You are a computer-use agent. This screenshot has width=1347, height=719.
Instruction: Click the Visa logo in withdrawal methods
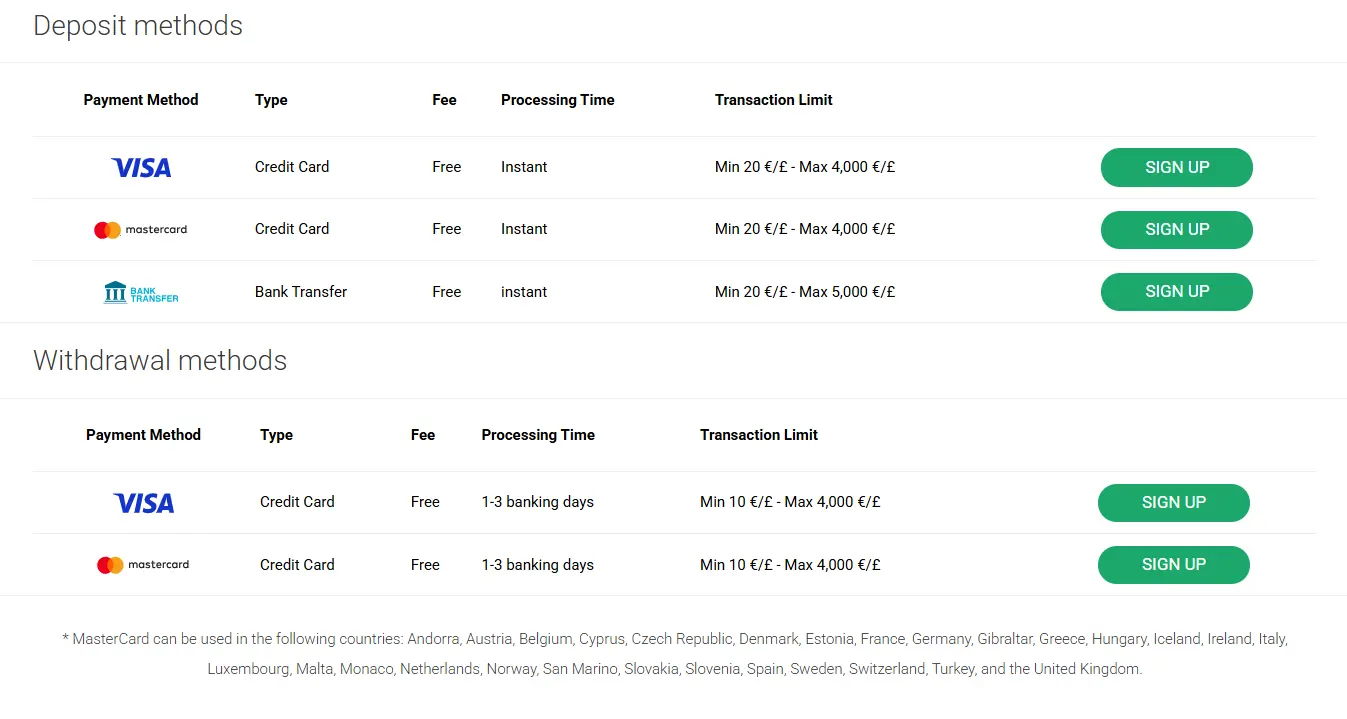[144, 503]
